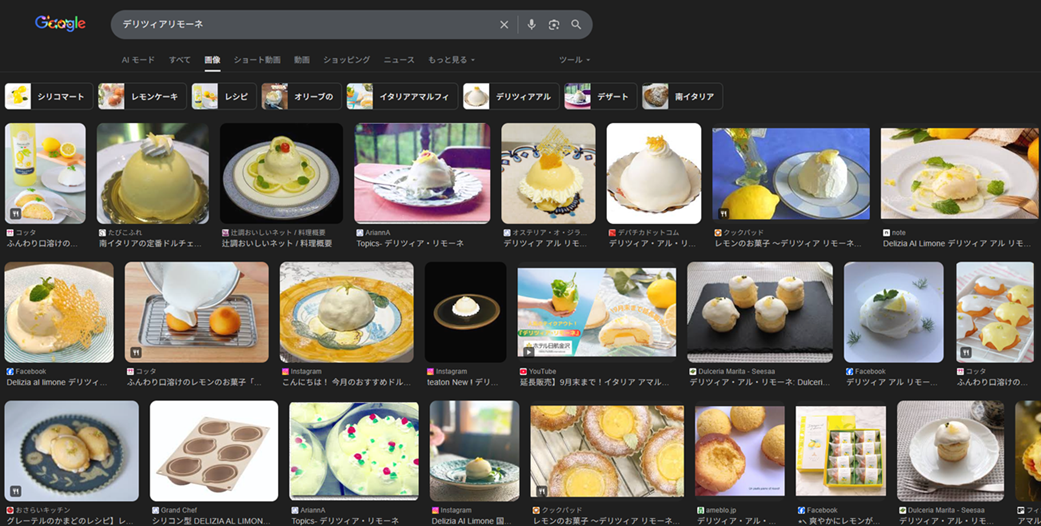Click the magnifying glass search icon
This screenshot has height=526, width=1041.
click(576, 25)
